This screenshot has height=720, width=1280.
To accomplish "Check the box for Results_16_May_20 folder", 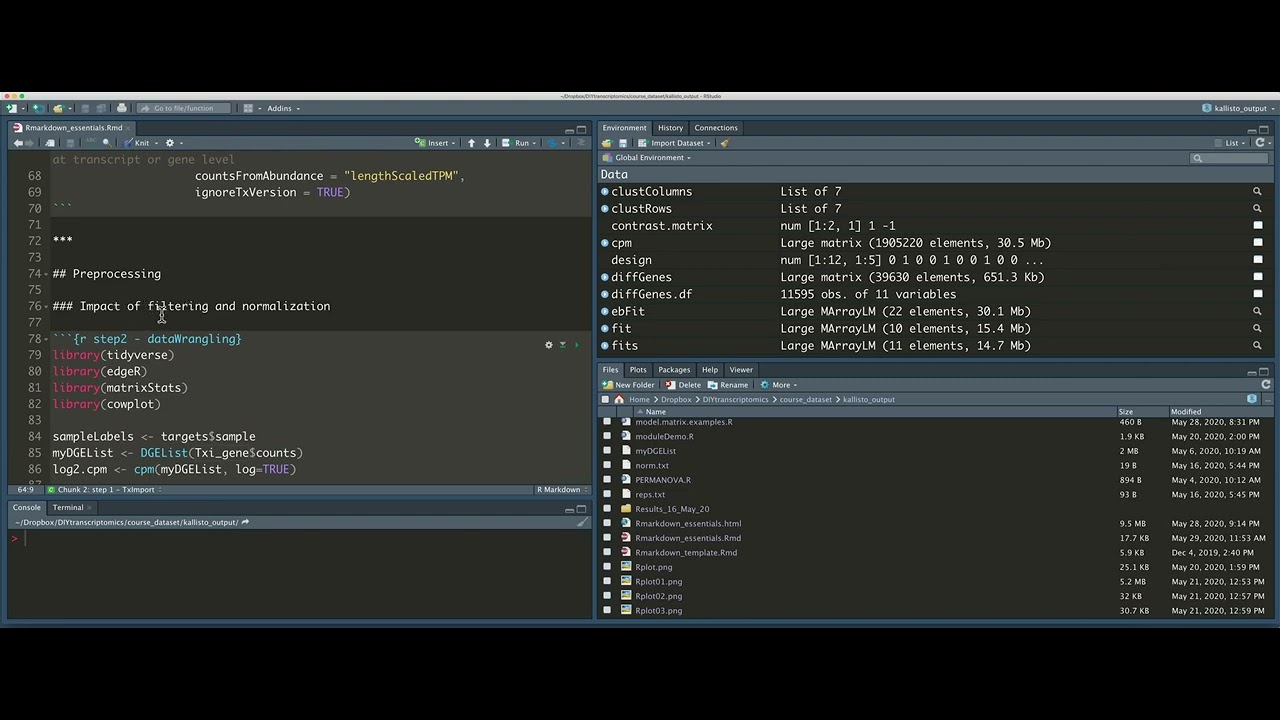I will [607, 509].
